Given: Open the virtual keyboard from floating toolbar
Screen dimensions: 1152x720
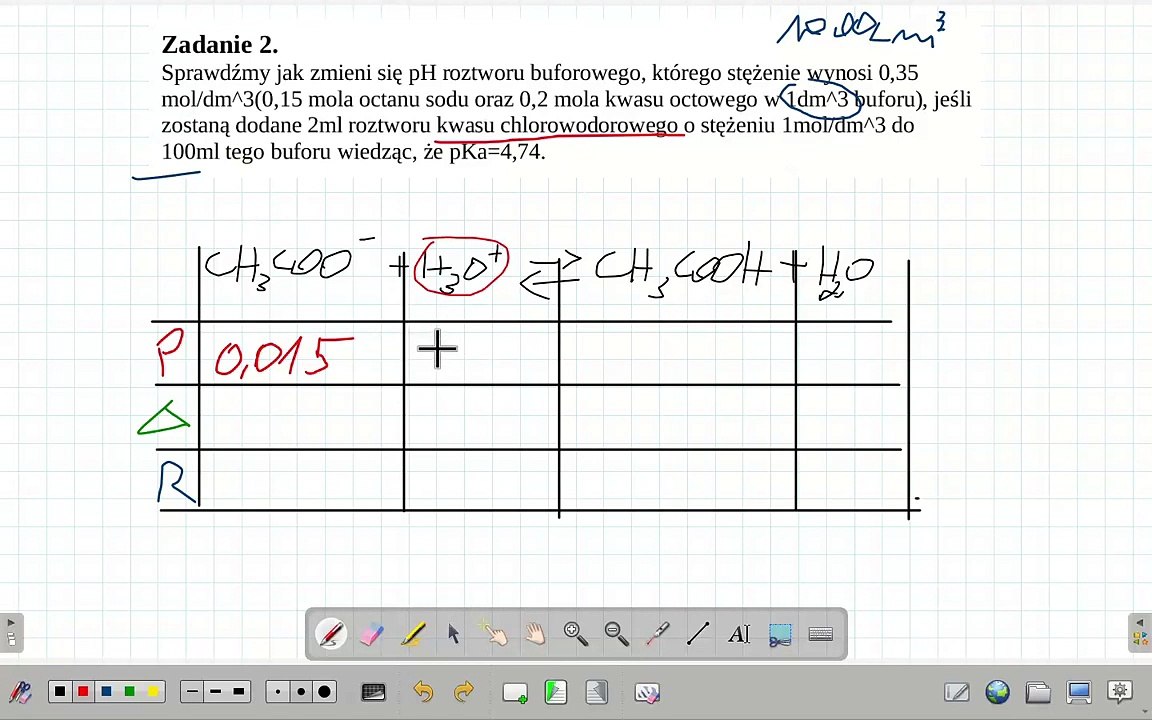Looking at the screenshot, I should (x=821, y=634).
